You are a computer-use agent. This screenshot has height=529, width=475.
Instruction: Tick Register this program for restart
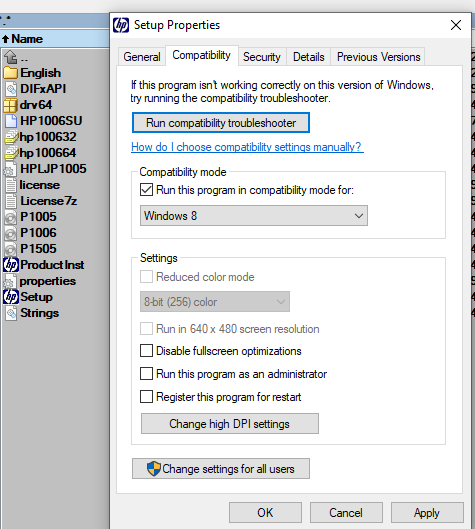[146, 397]
